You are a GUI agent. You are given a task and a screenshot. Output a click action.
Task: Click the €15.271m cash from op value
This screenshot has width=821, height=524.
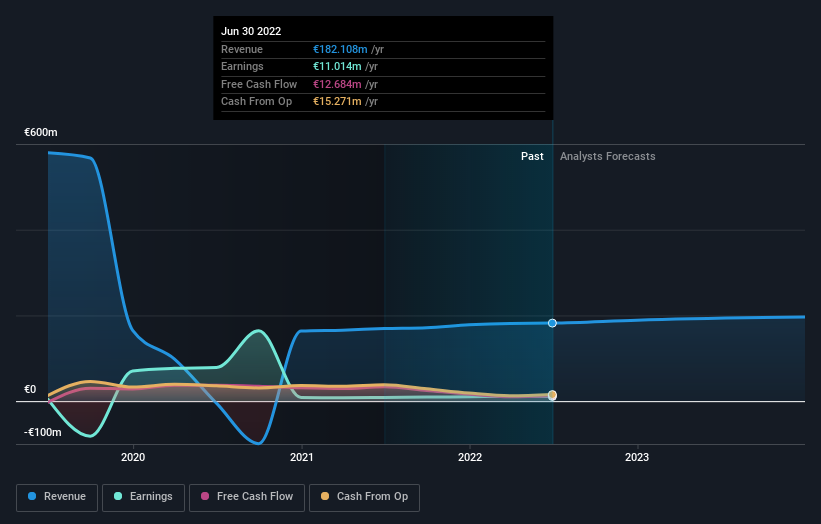point(337,102)
